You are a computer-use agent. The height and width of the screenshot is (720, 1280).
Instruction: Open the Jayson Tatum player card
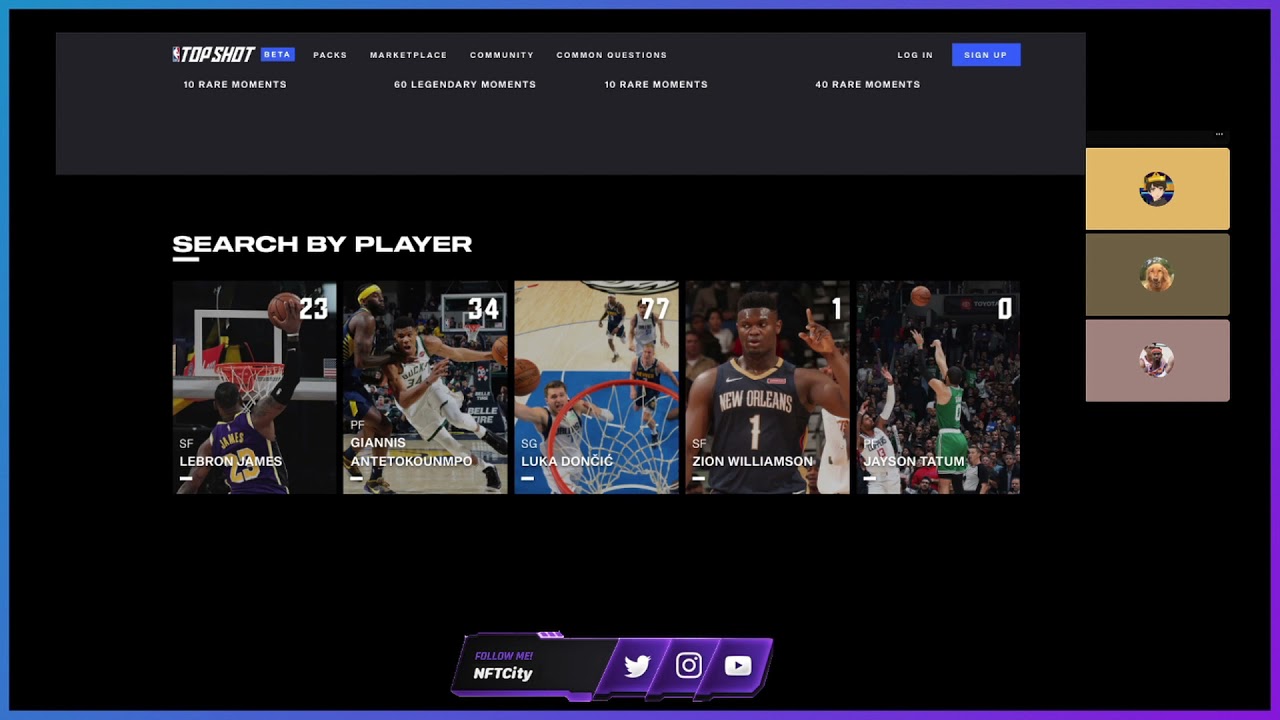point(938,387)
